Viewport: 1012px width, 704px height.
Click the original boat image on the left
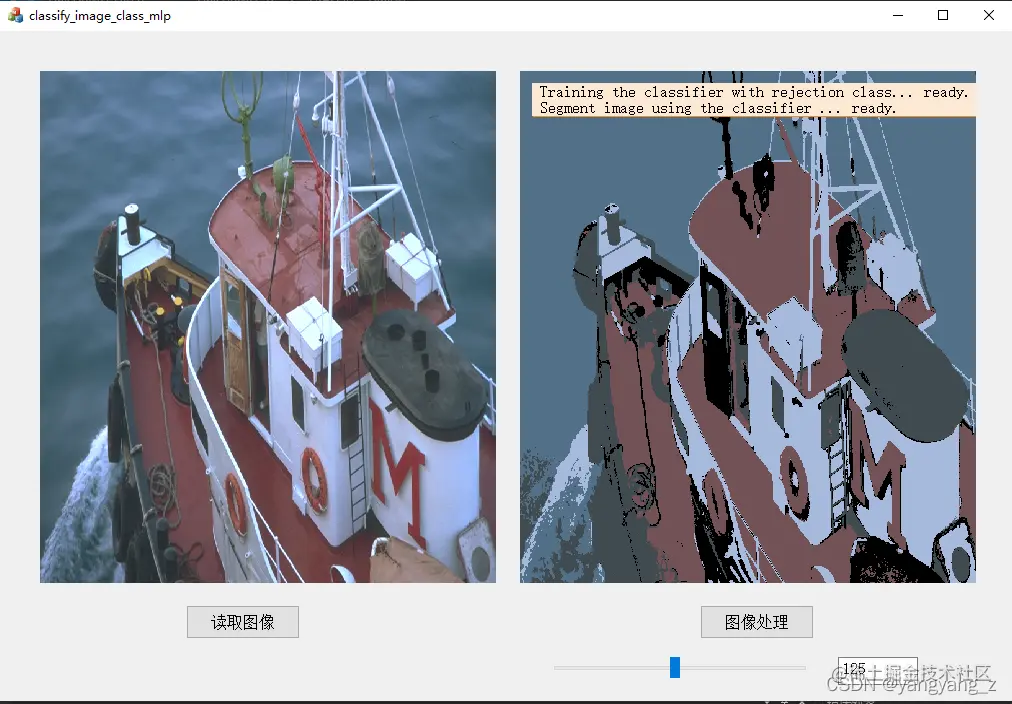coord(268,327)
